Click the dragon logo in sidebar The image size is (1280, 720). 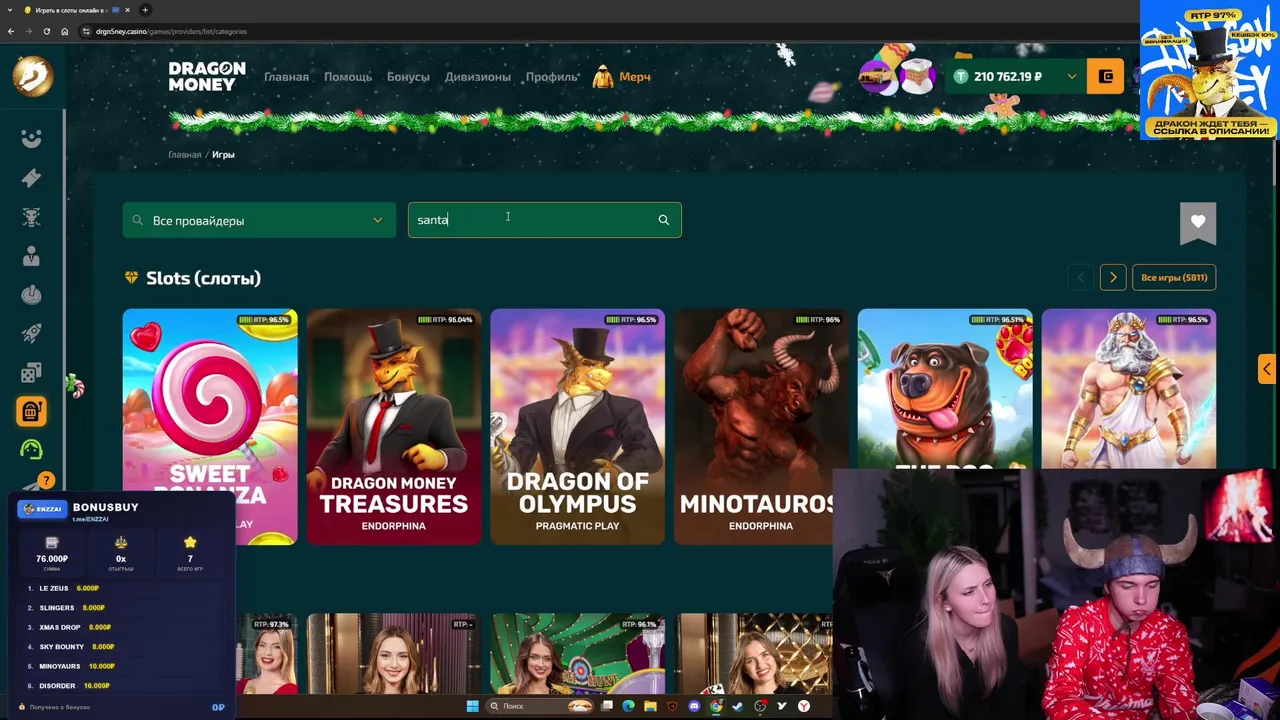32,76
